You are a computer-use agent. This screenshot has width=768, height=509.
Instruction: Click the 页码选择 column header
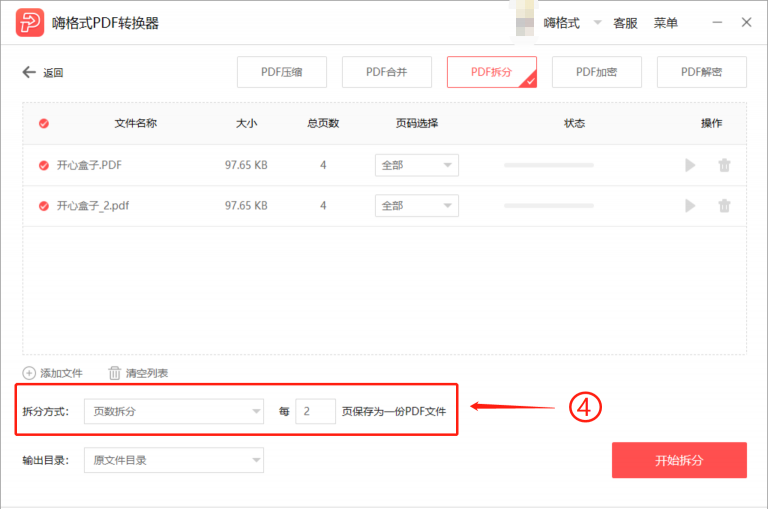click(x=417, y=123)
